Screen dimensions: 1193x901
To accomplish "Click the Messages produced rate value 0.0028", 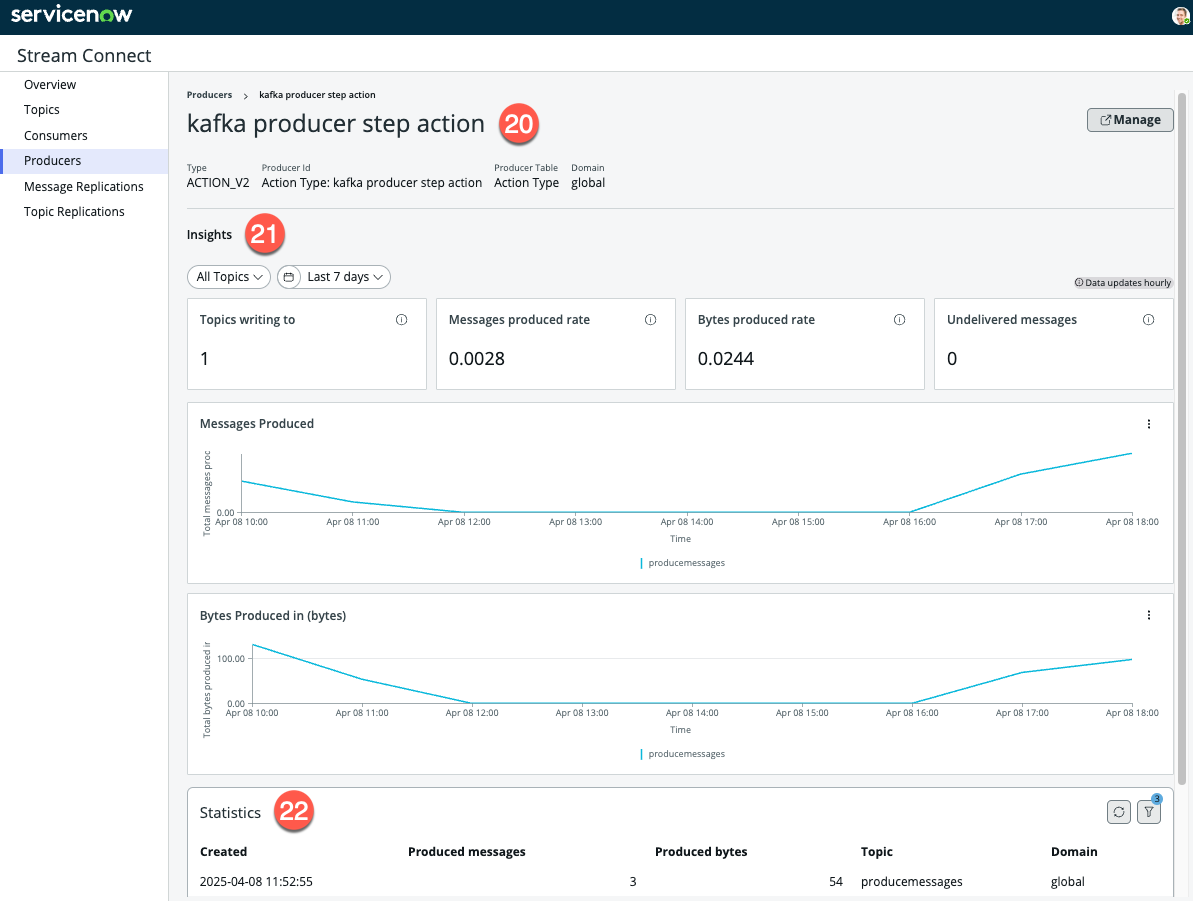I will coord(476,358).
